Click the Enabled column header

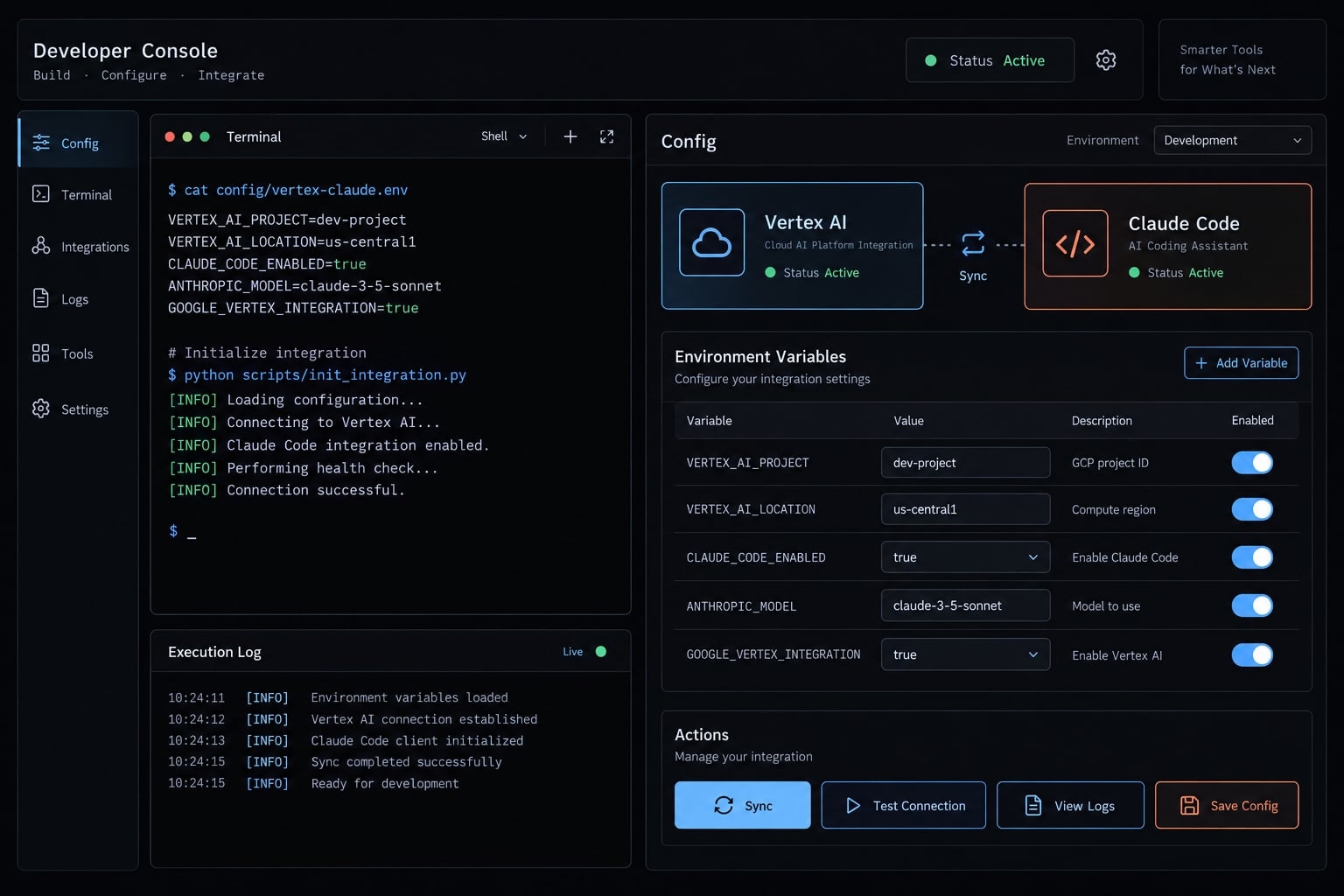[x=1252, y=420]
